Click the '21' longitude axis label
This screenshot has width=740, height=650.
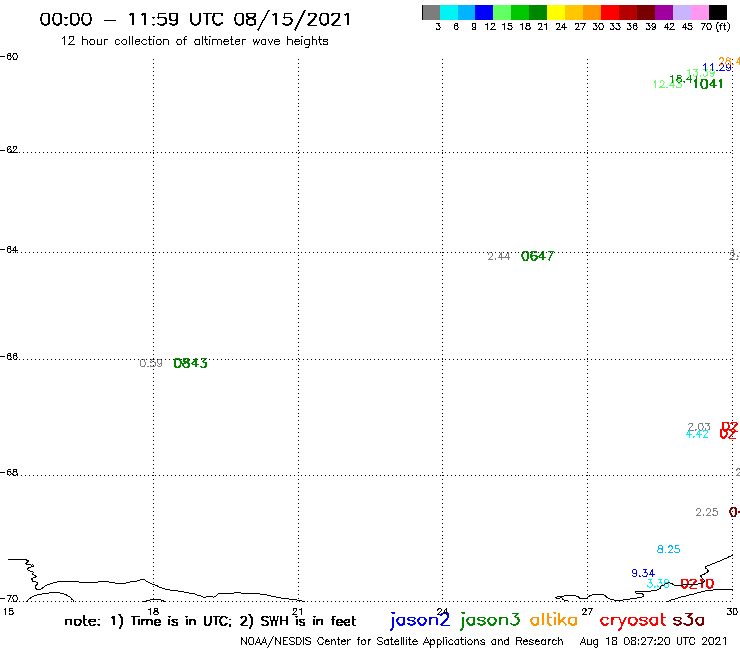298,611
